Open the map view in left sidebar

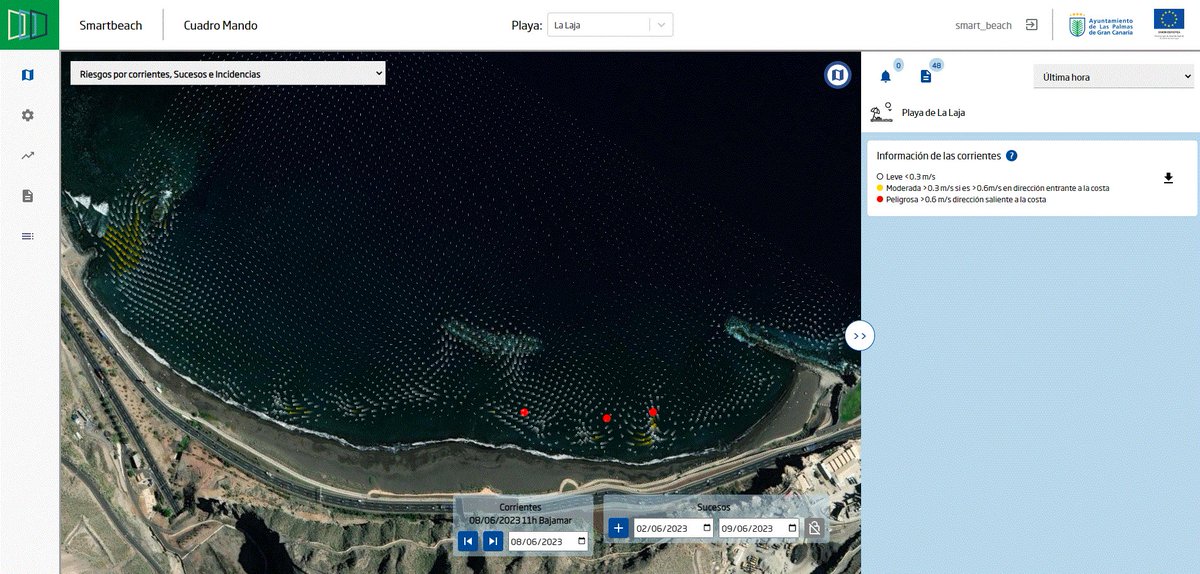[28, 75]
